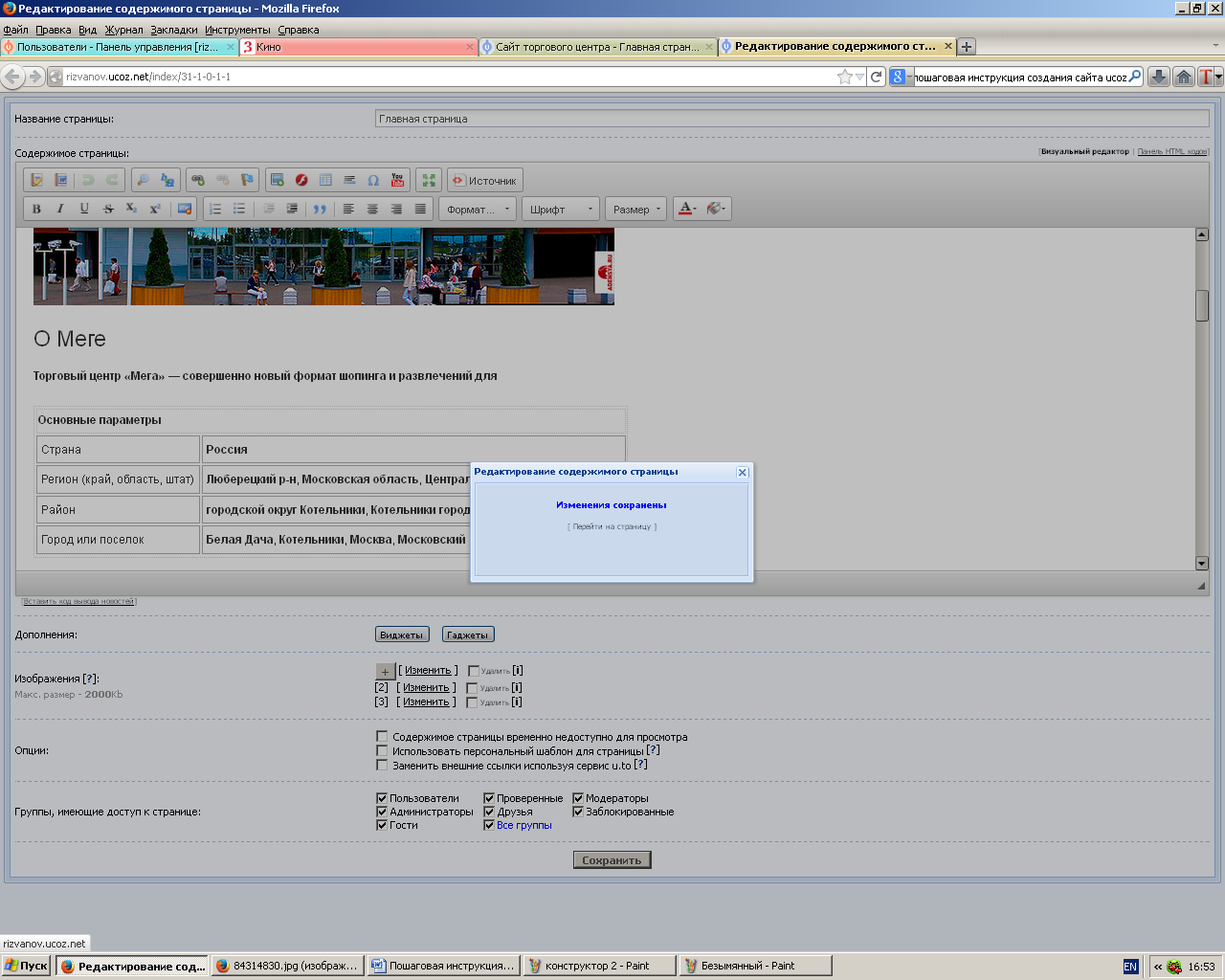
Task: Apply block quote formatting
Action: [320, 209]
